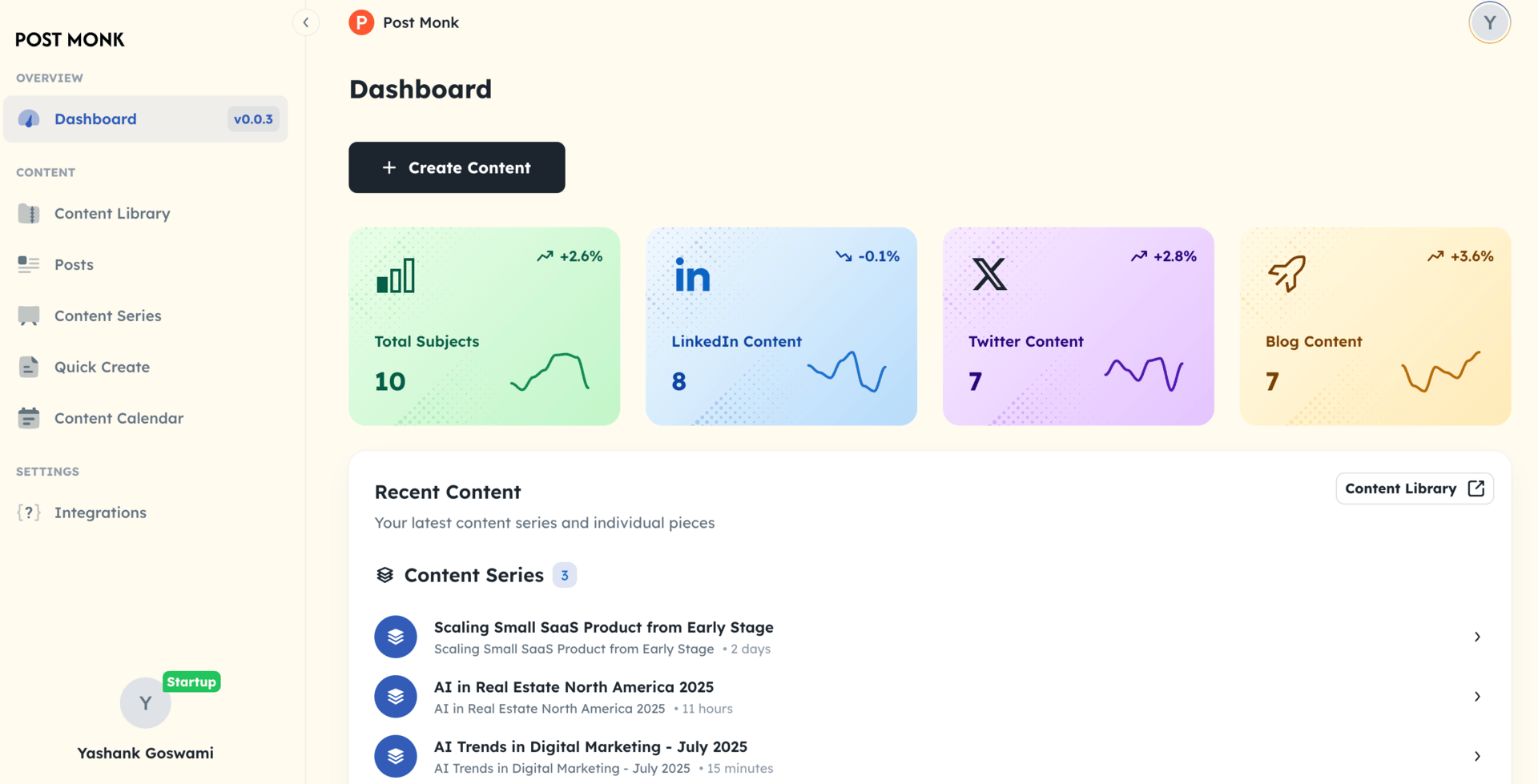The width and height of the screenshot is (1538, 784).
Task: Open the Content Library external link button
Action: pos(1414,488)
